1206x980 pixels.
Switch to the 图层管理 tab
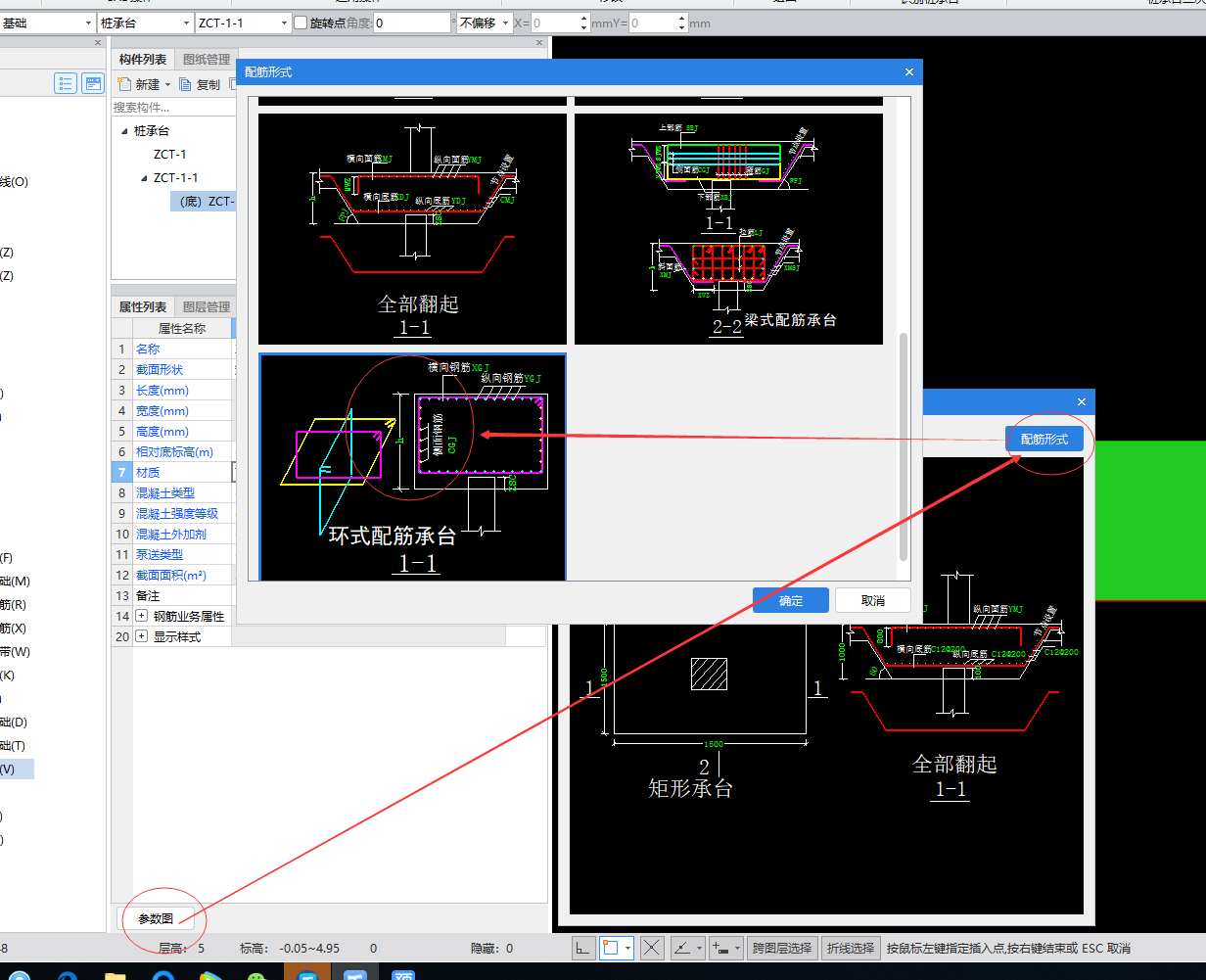point(207,306)
